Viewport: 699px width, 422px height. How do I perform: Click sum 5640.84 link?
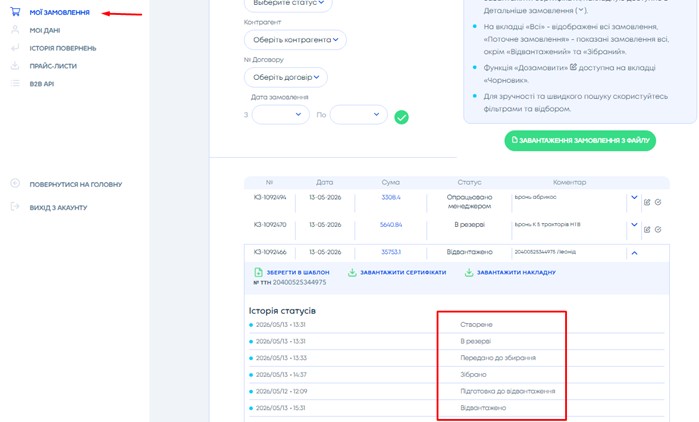tap(391, 225)
